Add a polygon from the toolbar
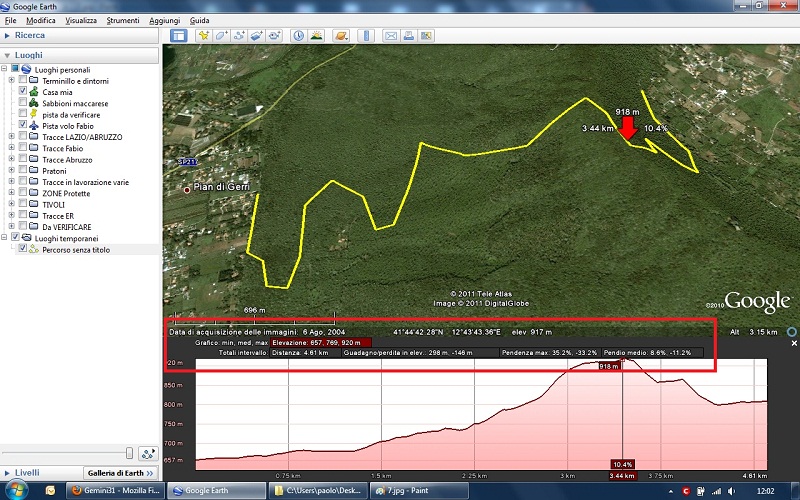 tap(221, 36)
